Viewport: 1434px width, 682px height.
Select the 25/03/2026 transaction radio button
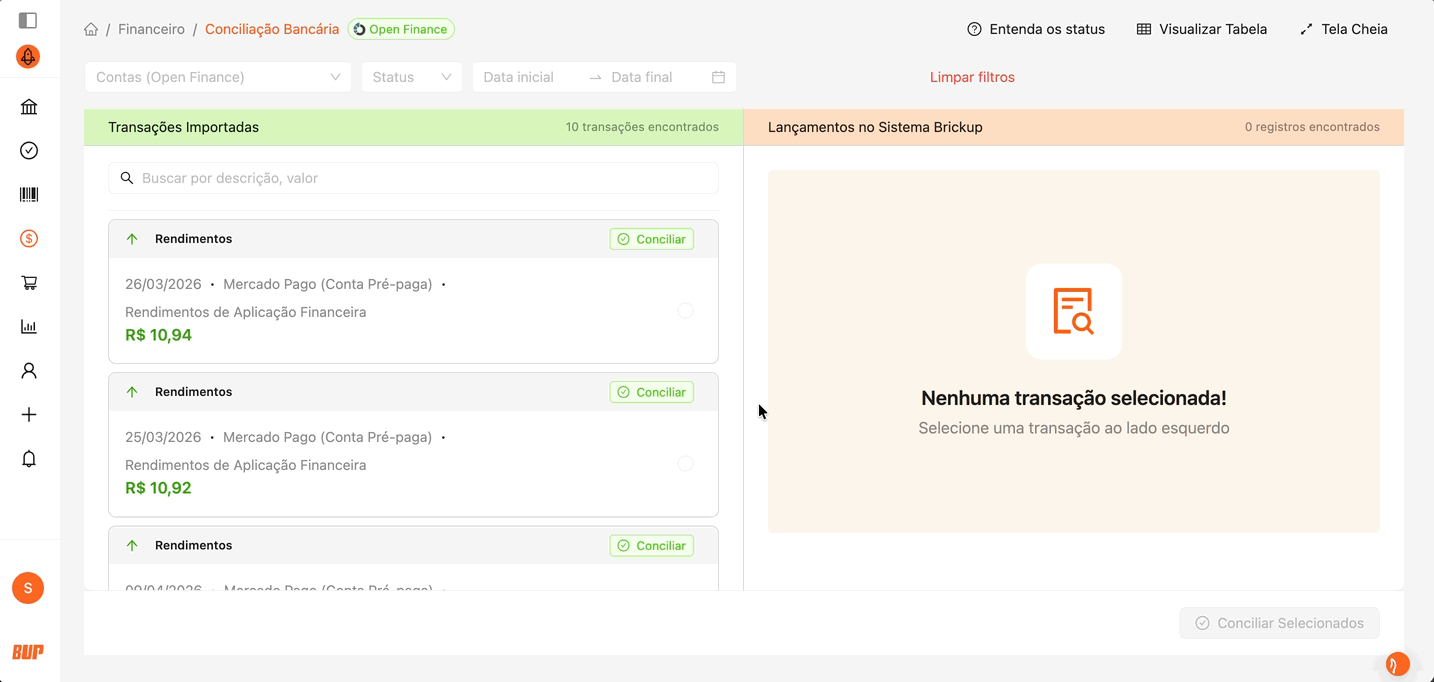685,464
